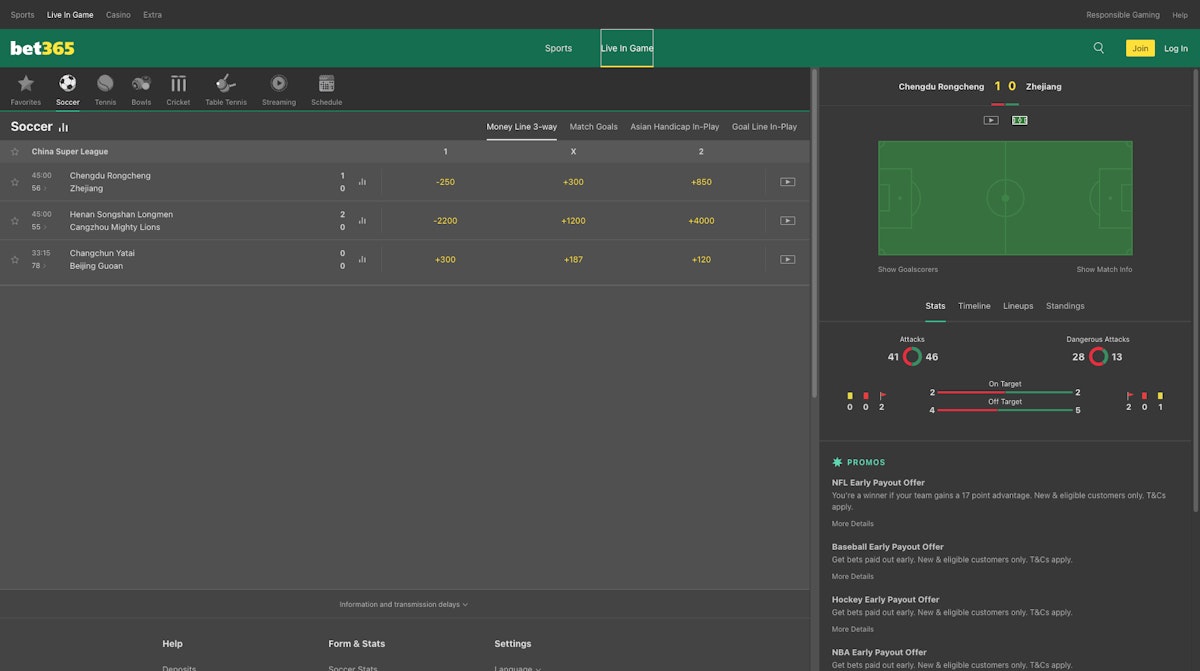1200x671 pixels.
Task: Favorite the China Super League star
Action: coord(15,152)
